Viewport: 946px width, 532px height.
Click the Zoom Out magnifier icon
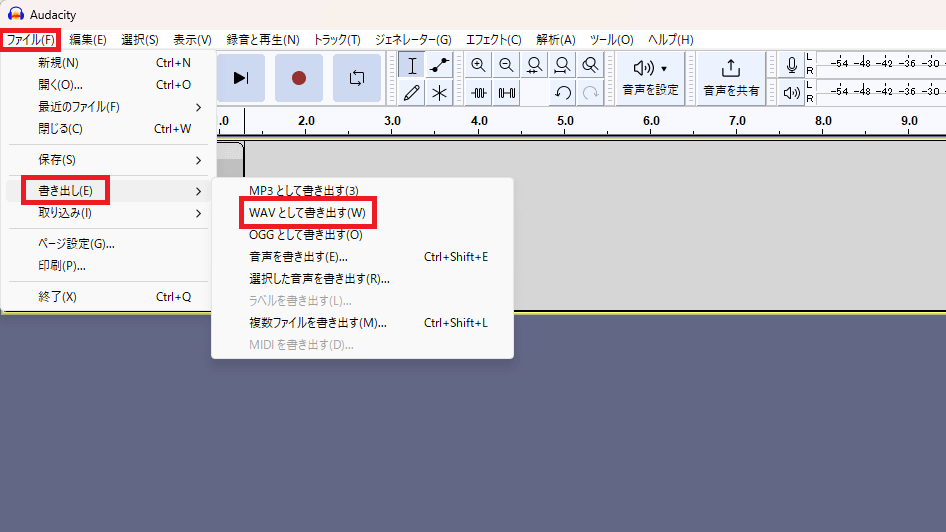pos(506,65)
